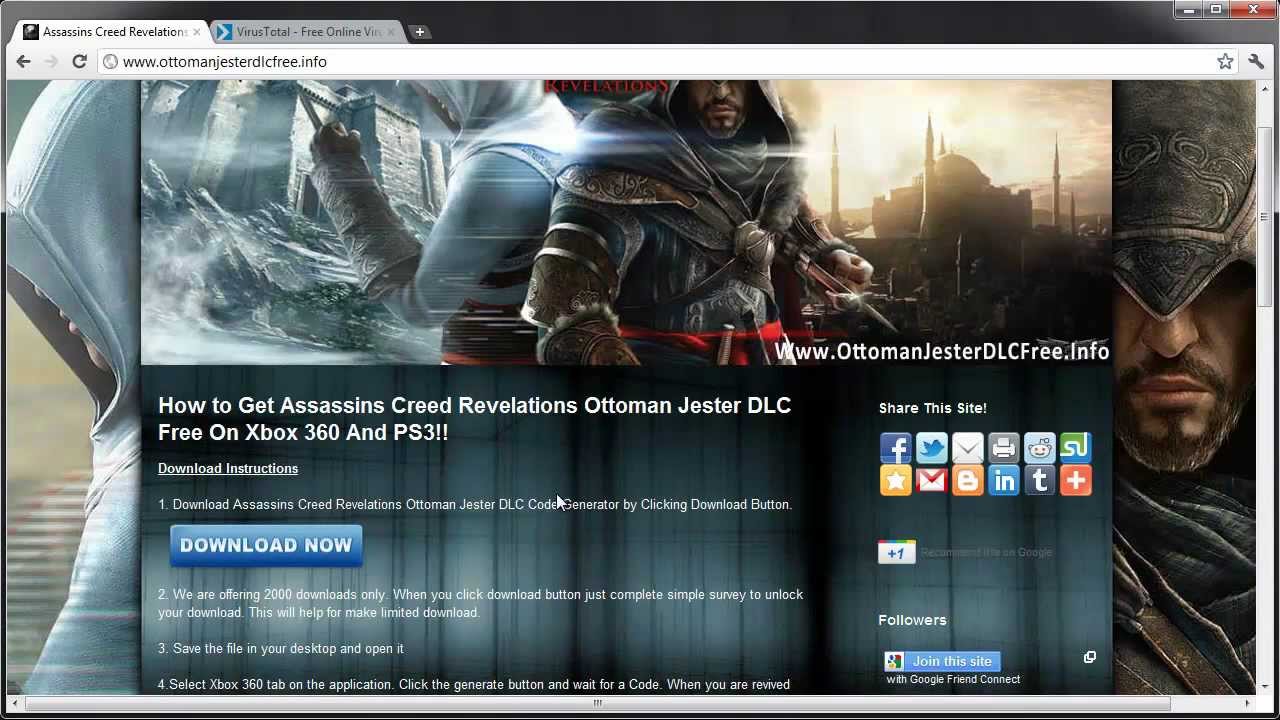Image resolution: width=1280 pixels, height=720 pixels.
Task: Click the orange star favorites icon
Action: 896,481
